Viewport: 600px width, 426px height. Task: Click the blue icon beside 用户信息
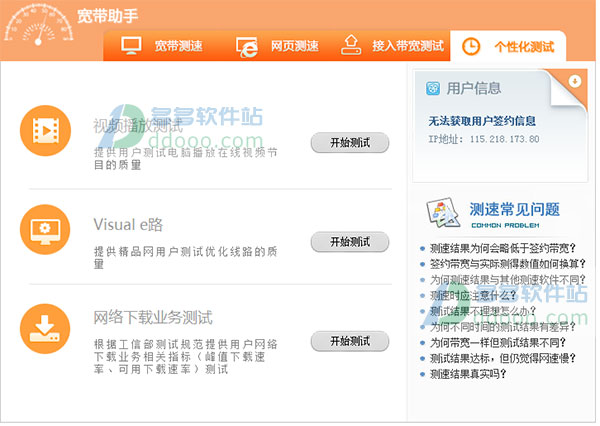click(433, 88)
